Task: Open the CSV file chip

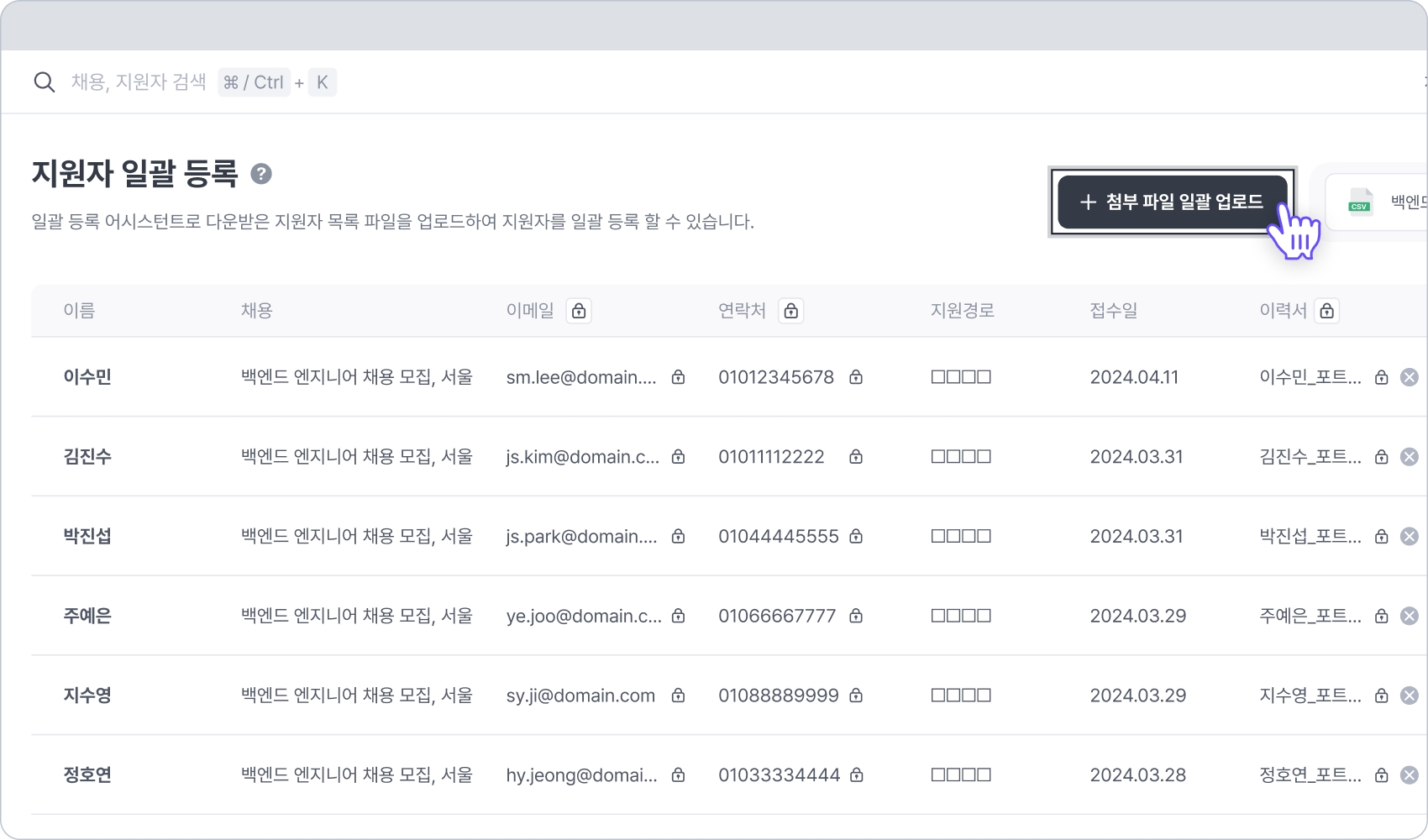Action: click(x=1378, y=202)
